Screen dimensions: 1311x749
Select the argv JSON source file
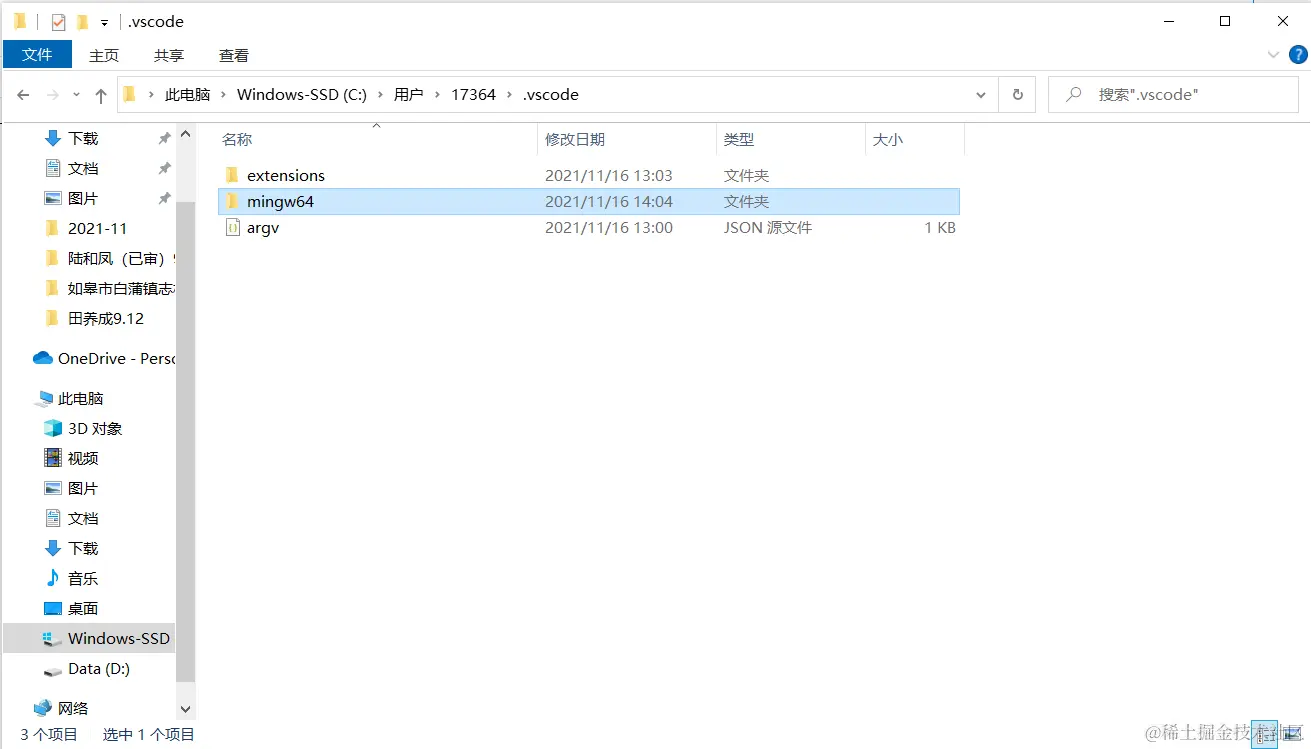click(263, 227)
